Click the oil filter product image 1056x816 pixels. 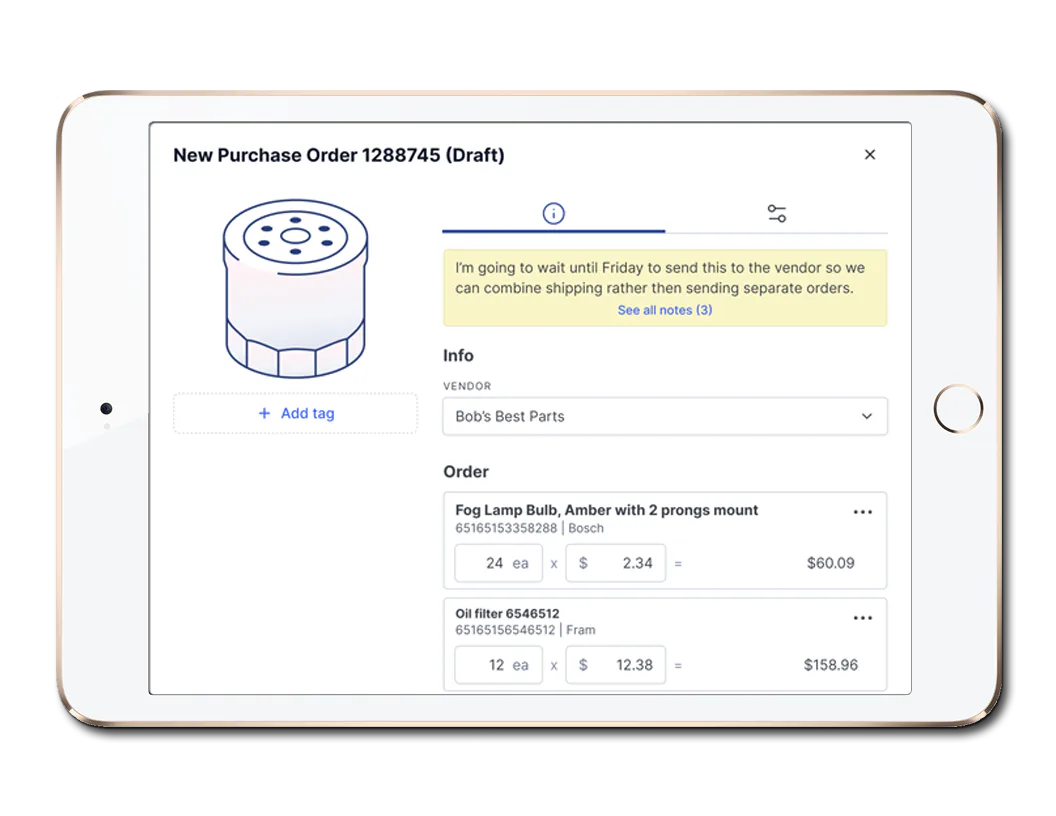pyautogui.click(x=296, y=287)
